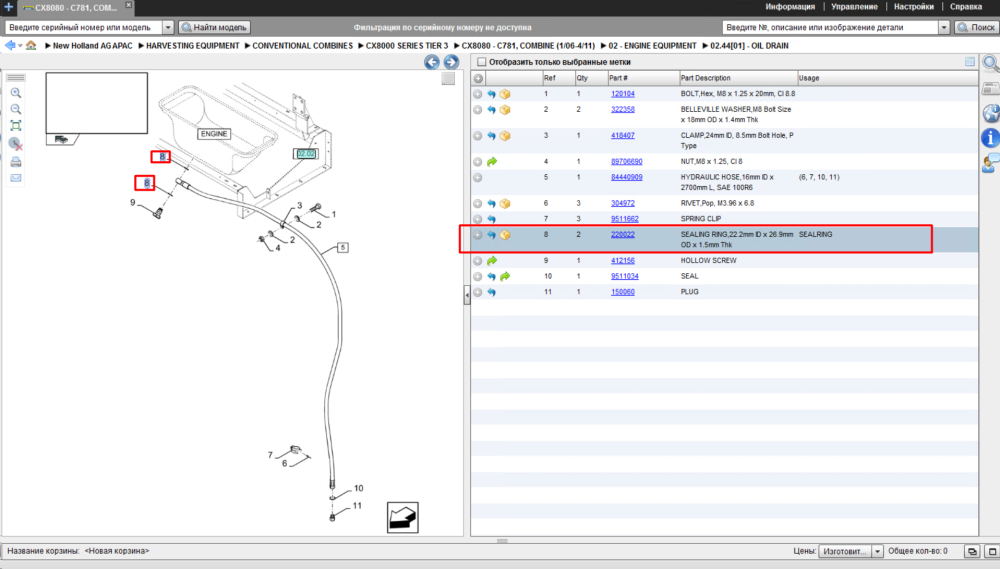Screen dimensions: 1000x569
Task: Click the green arrow on the SEAL row
Action: pyautogui.click(x=505, y=277)
